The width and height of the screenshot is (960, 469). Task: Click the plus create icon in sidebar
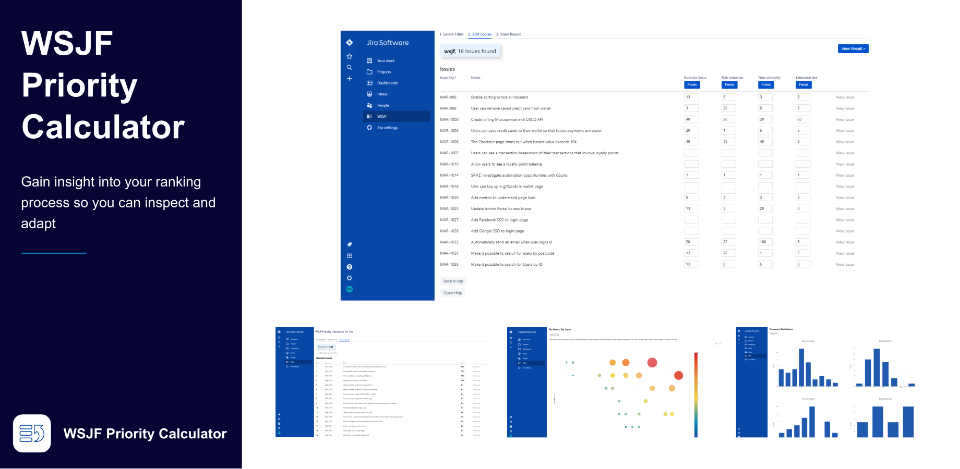349,78
